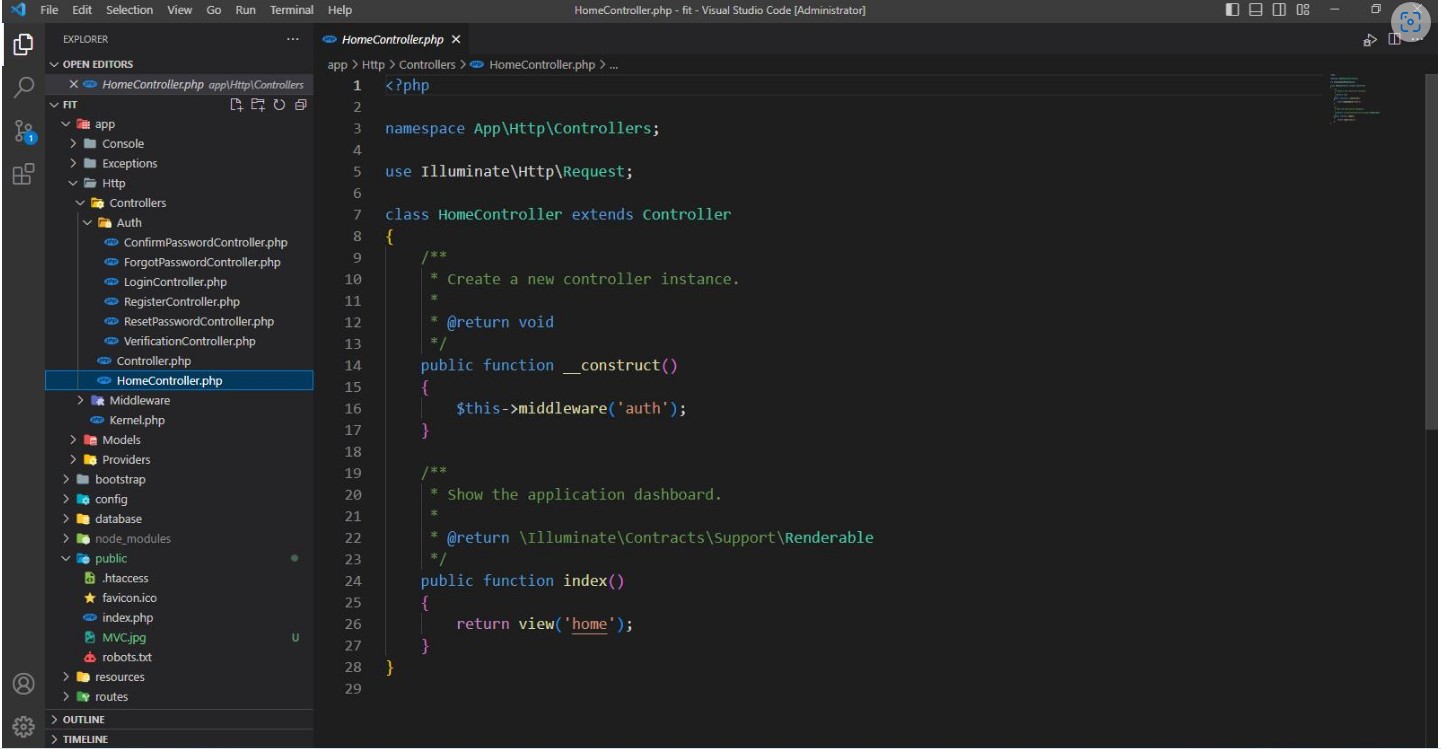Collapse the Auth folder
Screen dimensions: 1441x749
(128, 223)
